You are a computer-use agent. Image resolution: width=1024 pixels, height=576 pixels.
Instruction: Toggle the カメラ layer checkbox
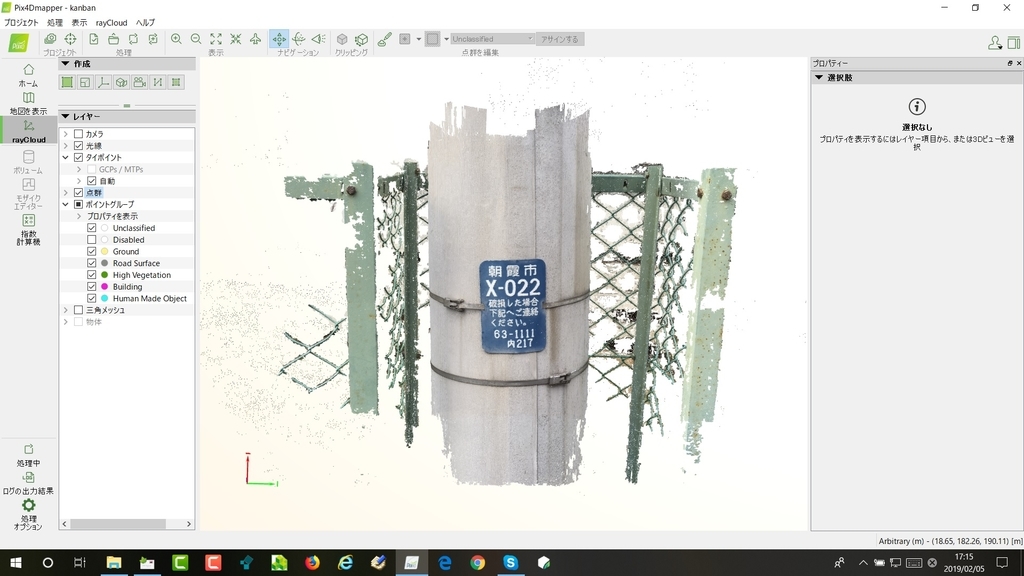(78, 134)
